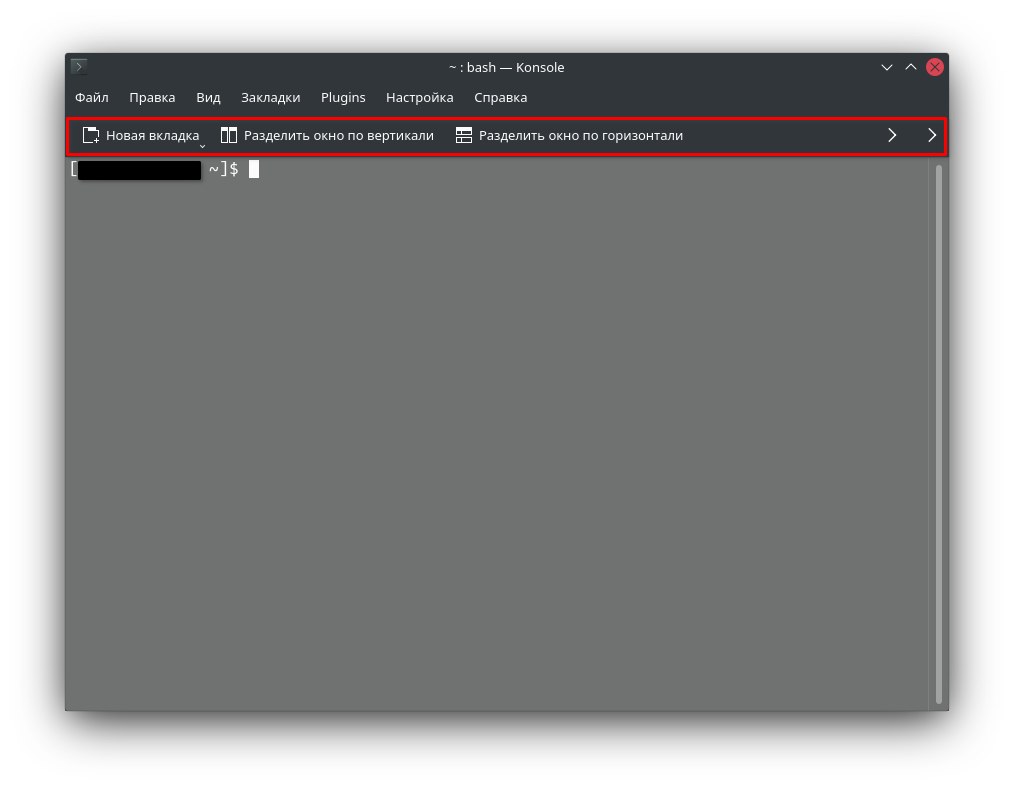Viewport: 1014px width, 788px height.
Task: Click the terminal vertical scrollbar
Action: [x=939, y=434]
